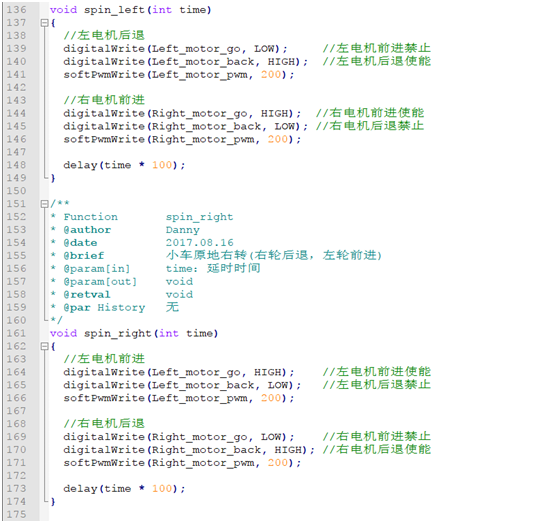Click the date value '2017.08.16'
This screenshot has height=523, width=558.
click(200, 243)
